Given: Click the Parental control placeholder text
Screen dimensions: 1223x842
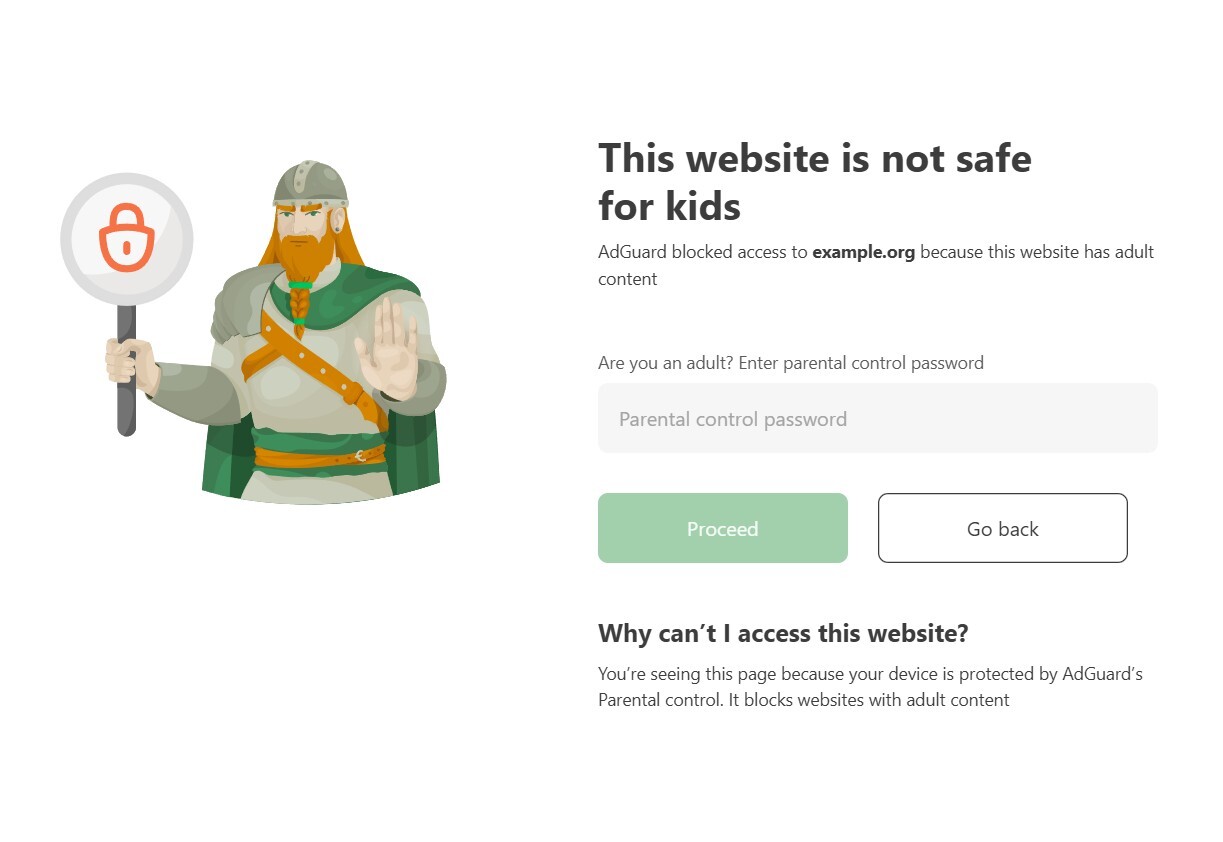Looking at the screenshot, I should pyautogui.click(x=733, y=418).
